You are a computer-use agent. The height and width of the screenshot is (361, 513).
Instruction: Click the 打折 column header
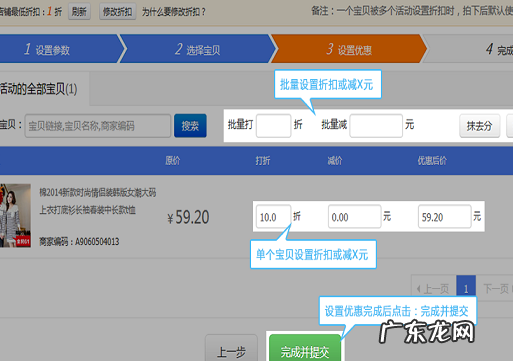(263, 161)
